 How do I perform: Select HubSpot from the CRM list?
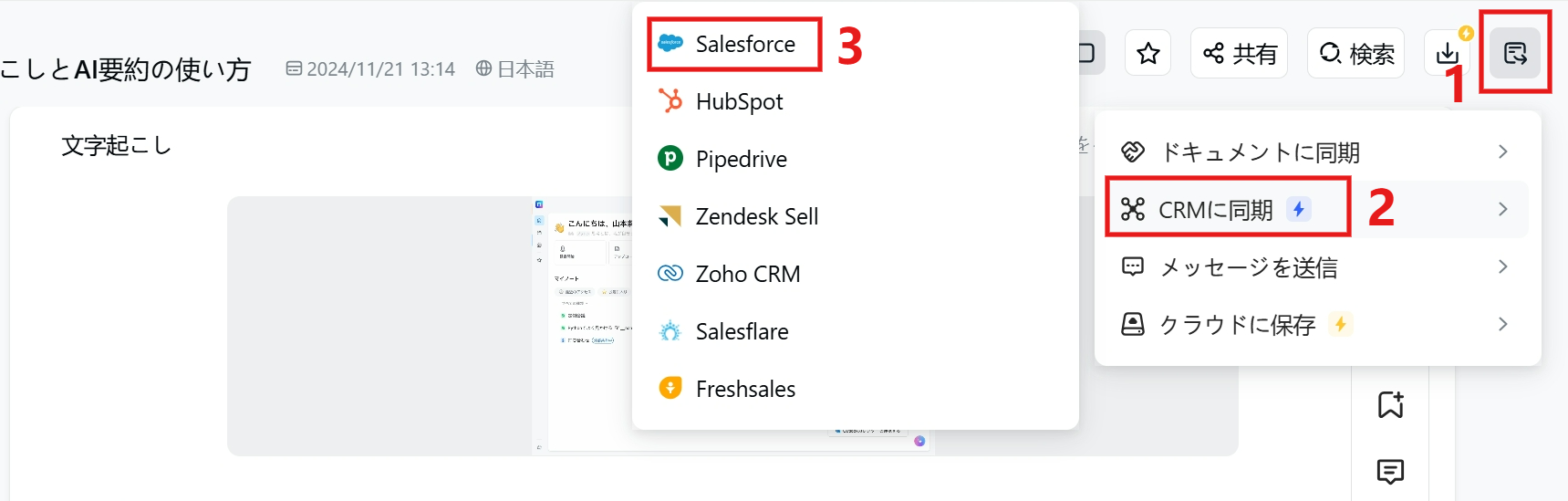pyautogui.click(x=856, y=101)
